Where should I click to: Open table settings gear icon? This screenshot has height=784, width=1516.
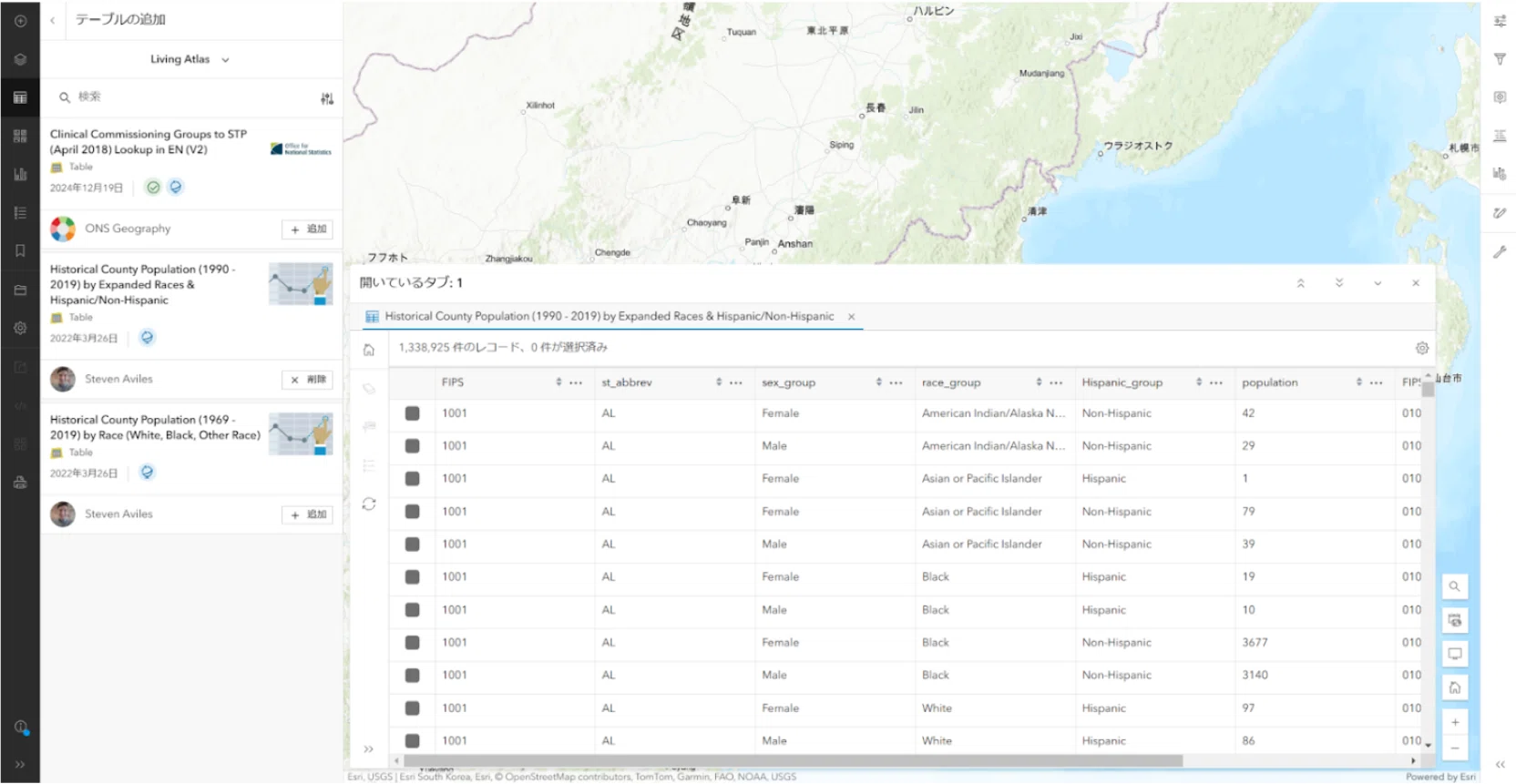1421,348
